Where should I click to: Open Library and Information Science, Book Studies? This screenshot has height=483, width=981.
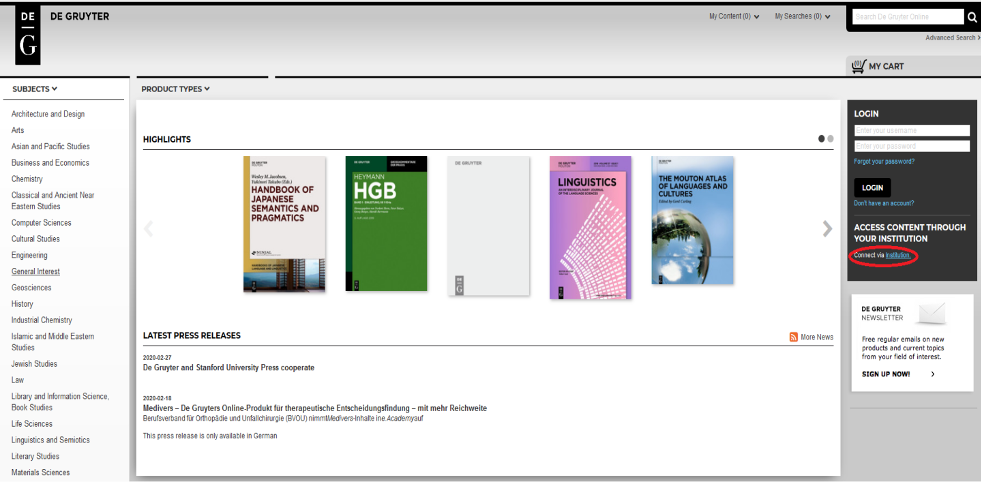(x=60, y=402)
